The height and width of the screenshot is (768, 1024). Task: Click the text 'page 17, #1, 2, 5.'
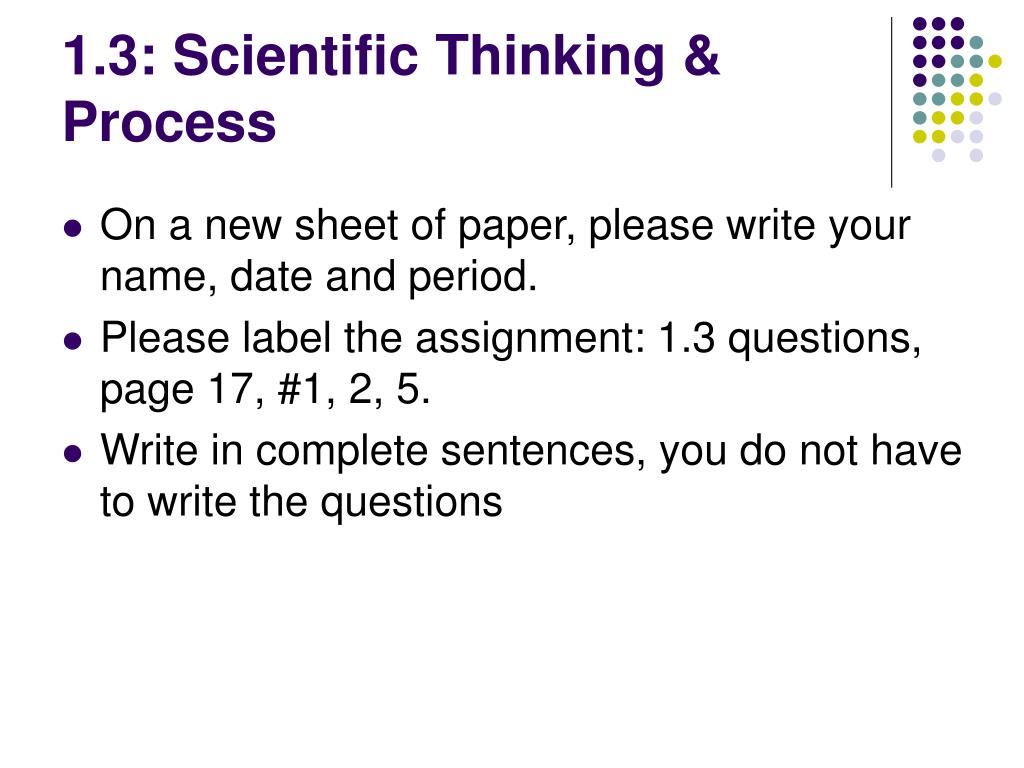point(265,390)
